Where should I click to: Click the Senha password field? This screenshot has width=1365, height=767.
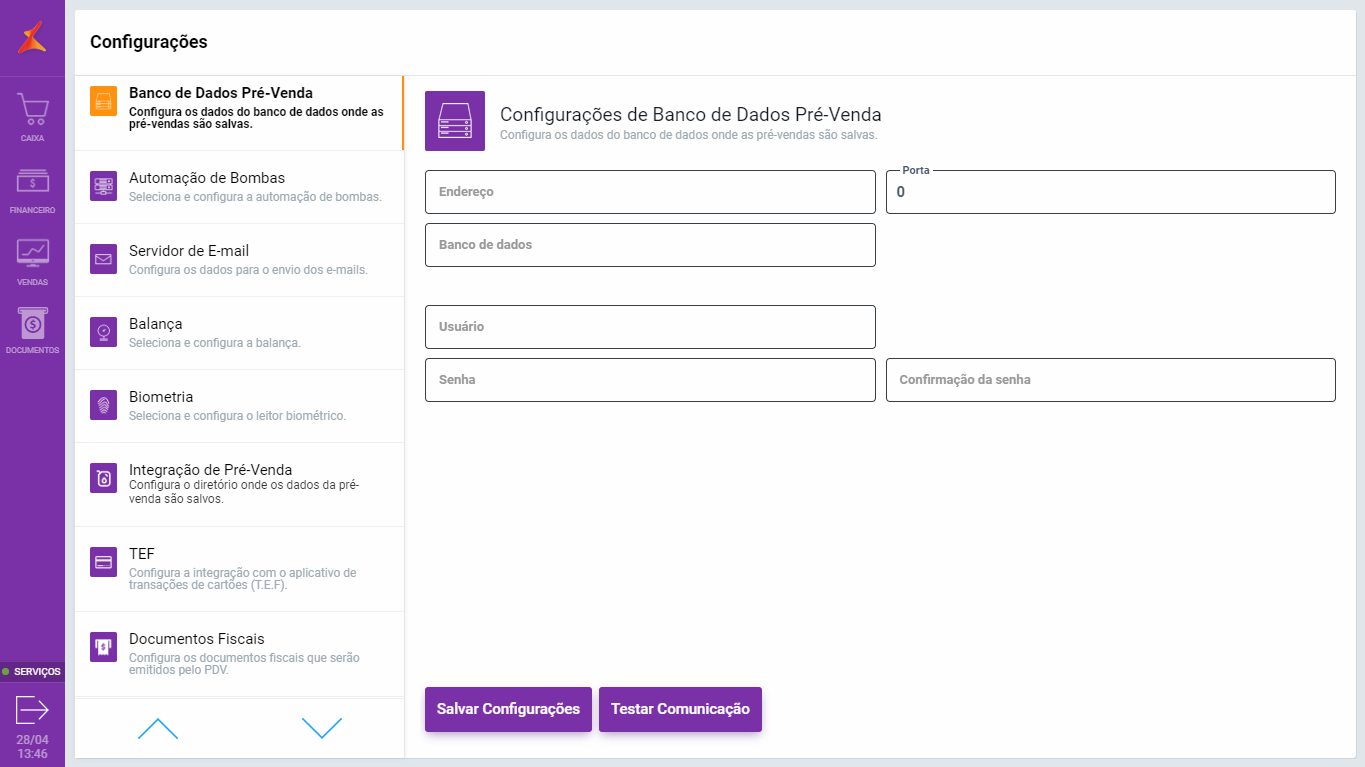pyautogui.click(x=650, y=380)
